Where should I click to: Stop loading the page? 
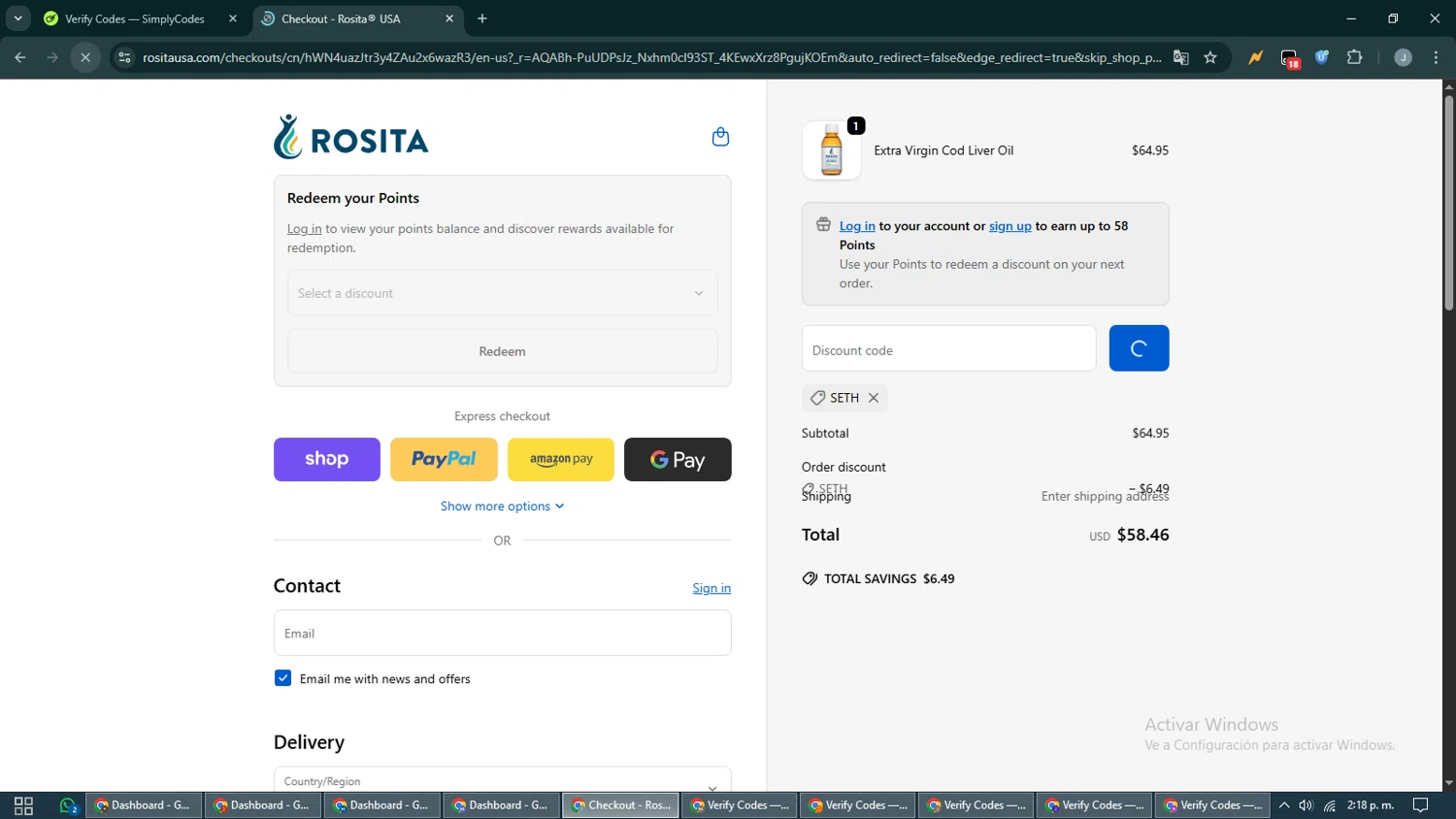(x=85, y=57)
